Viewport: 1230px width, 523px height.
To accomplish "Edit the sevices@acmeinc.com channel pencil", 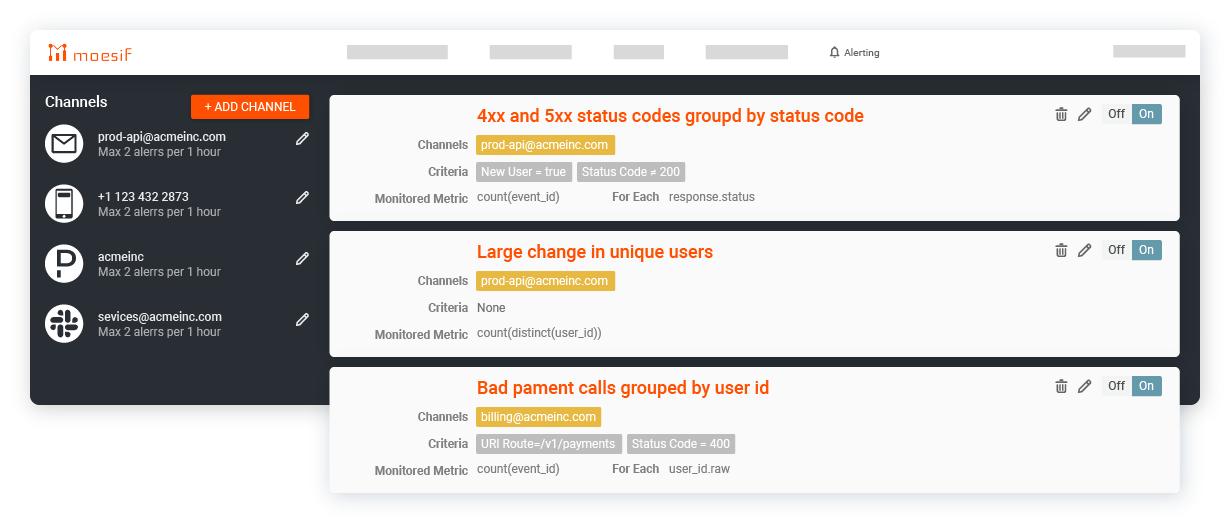I will (x=302, y=319).
